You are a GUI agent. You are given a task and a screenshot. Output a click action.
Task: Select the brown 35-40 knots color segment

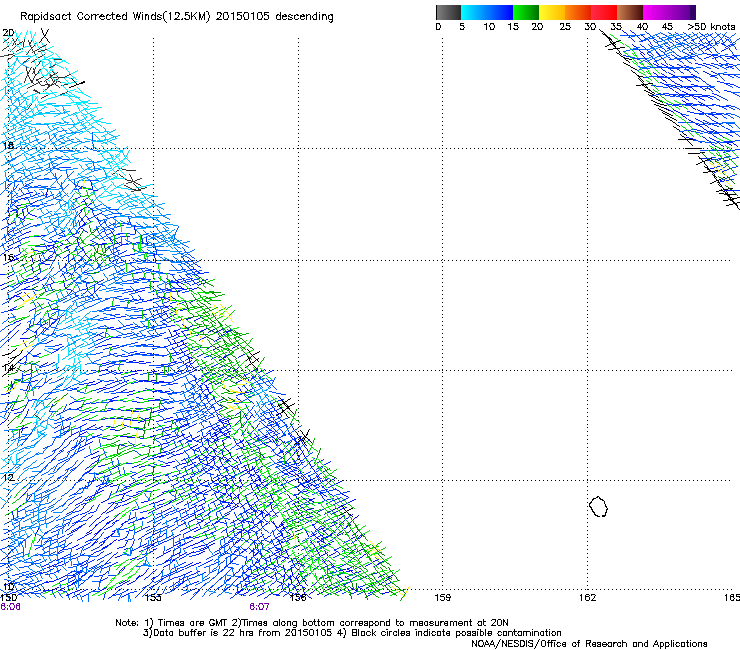click(630, 12)
